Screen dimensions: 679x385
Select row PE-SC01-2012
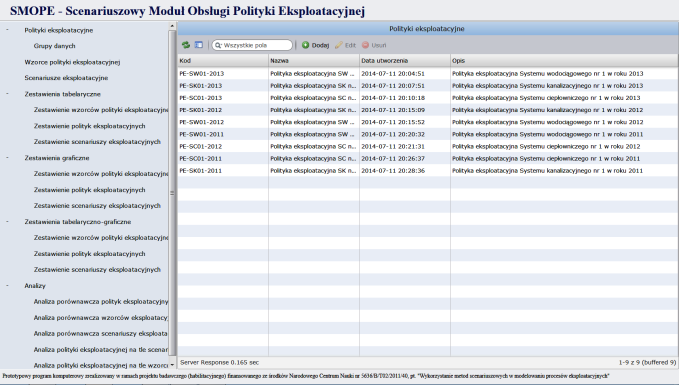coord(428,146)
